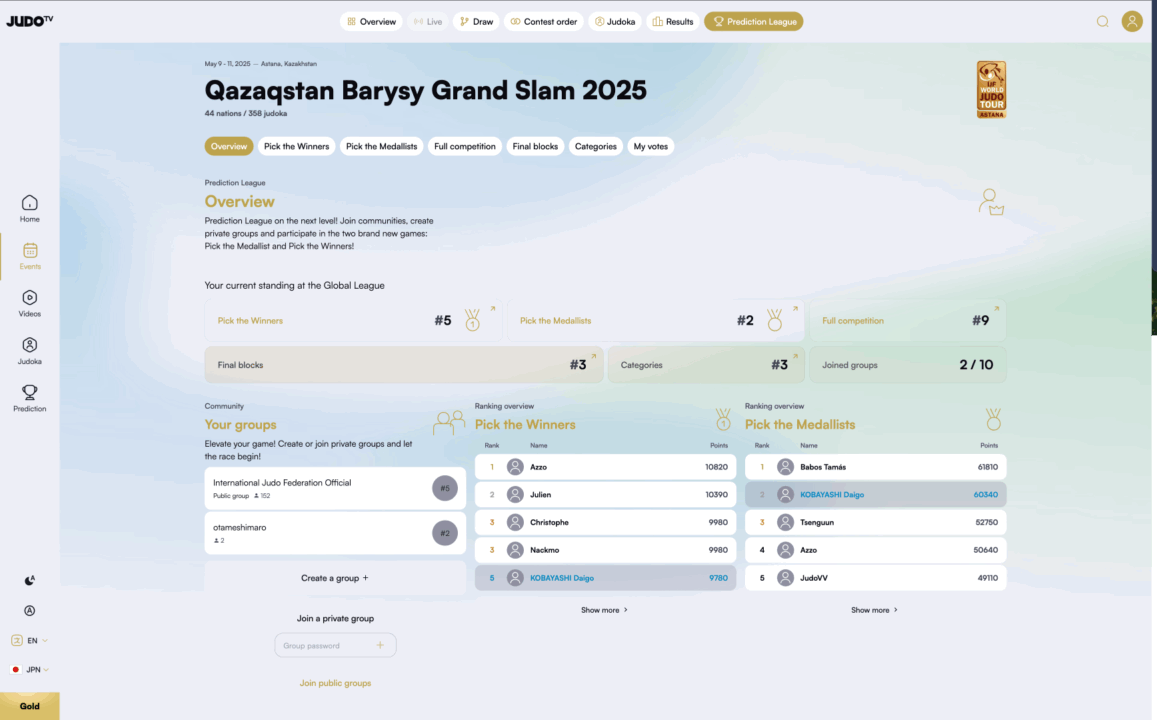Open Prediction trophy in sidebar
1157x720 pixels.
pyautogui.click(x=30, y=398)
